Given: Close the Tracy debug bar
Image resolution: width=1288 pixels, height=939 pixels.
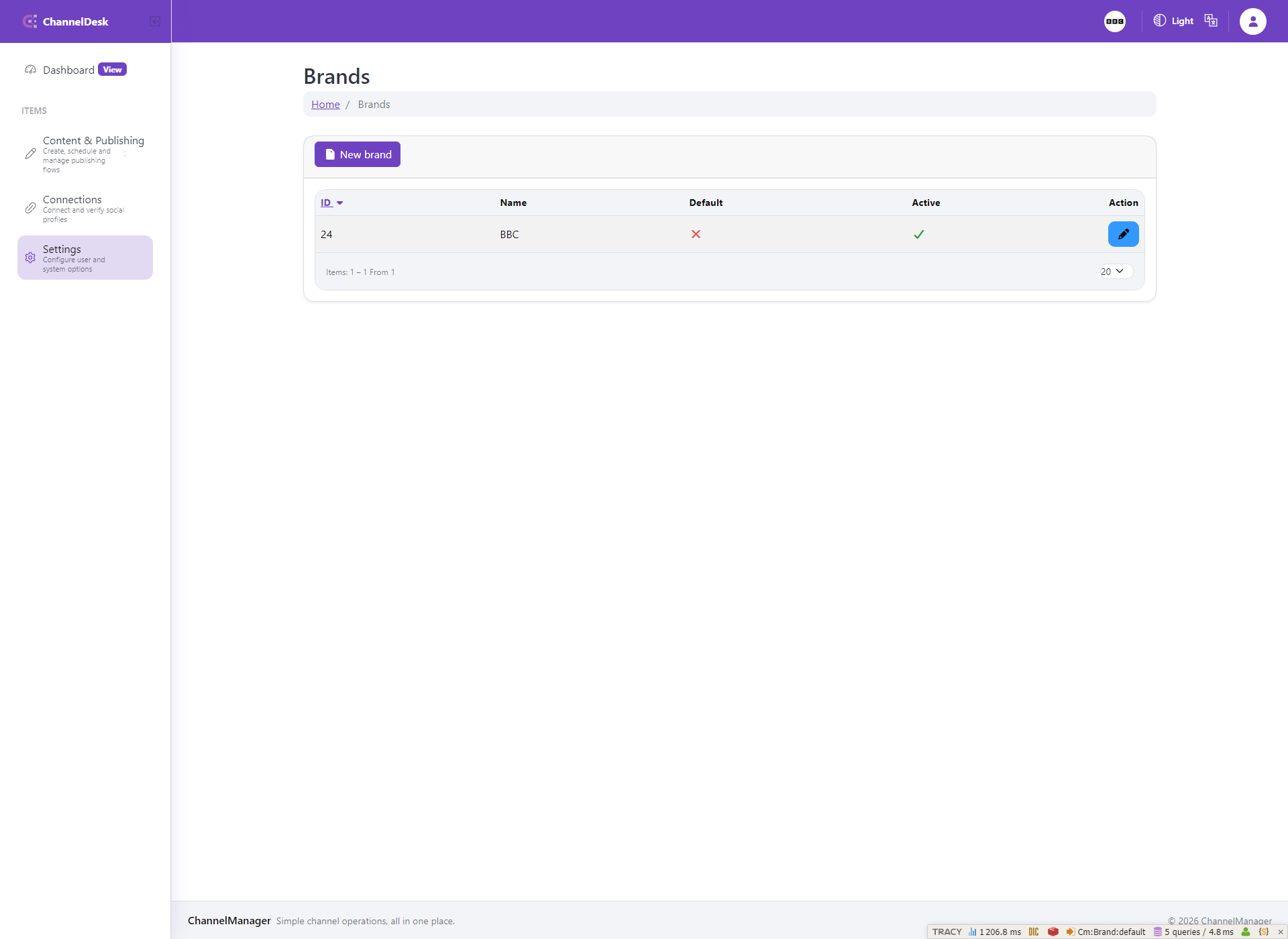Looking at the screenshot, I should pyautogui.click(x=1281, y=932).
